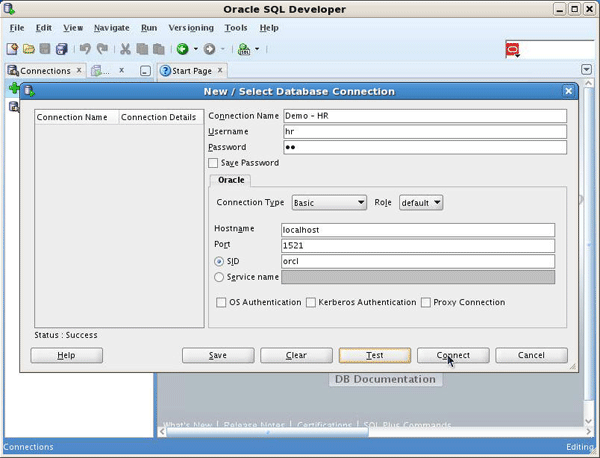
Task: Click the Undo toolbar icon
Action: 85,49
